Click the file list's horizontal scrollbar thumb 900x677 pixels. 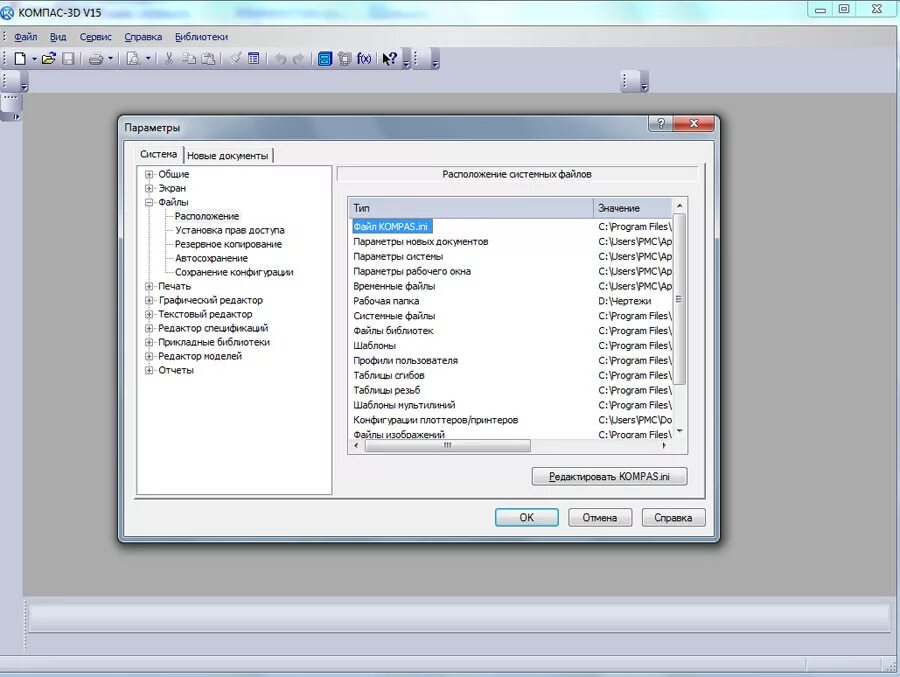pos(448,446)
